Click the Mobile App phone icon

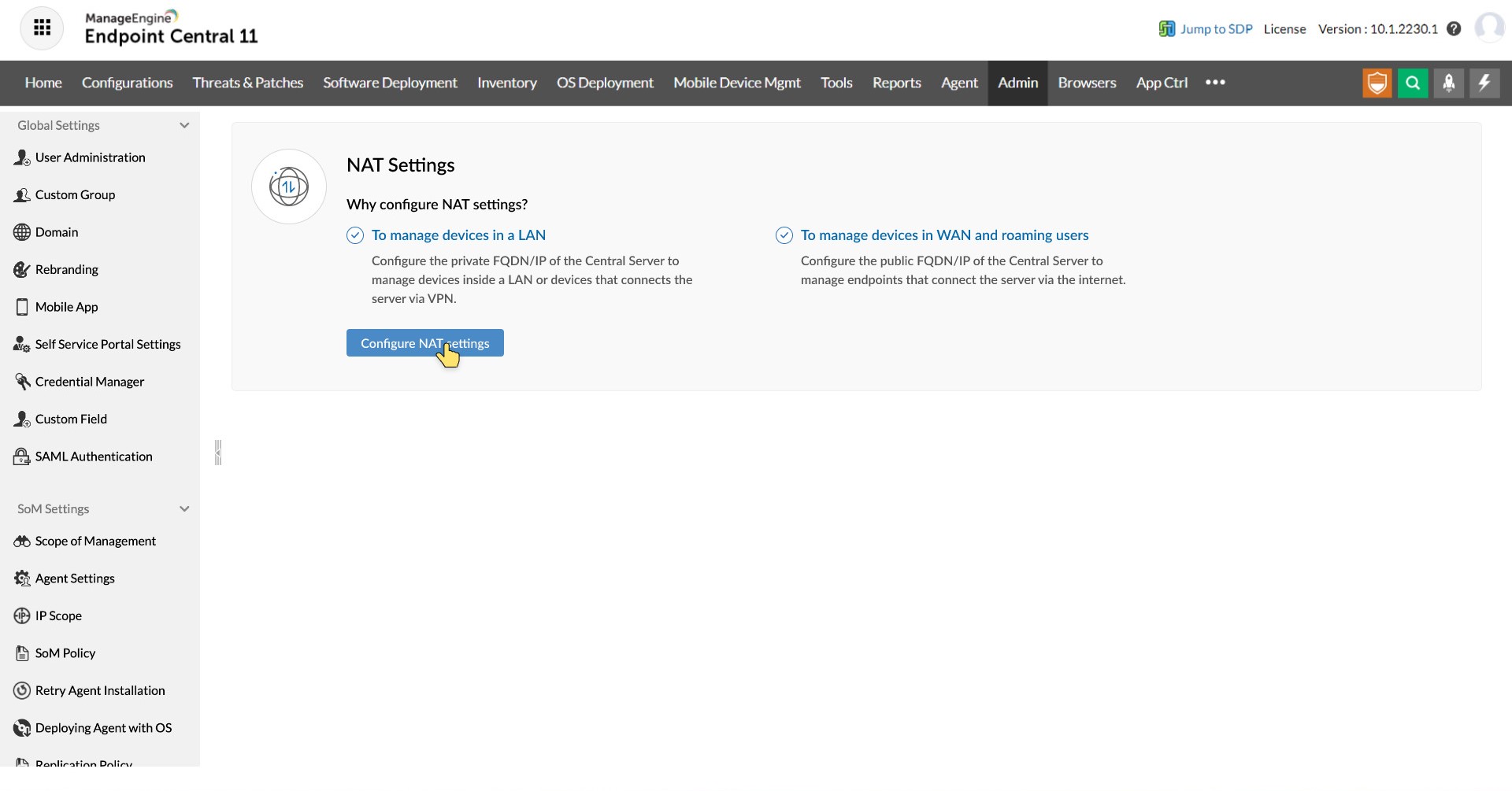click(22, 307)
